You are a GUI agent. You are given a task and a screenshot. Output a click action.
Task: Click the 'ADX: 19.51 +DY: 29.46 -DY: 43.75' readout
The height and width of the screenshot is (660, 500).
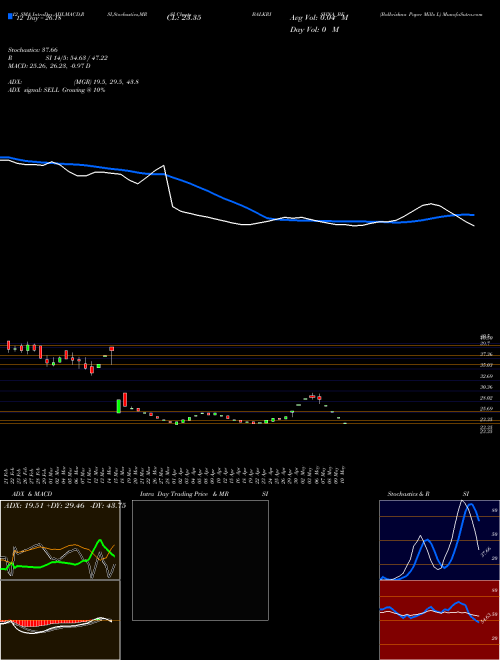pos(65,506)
